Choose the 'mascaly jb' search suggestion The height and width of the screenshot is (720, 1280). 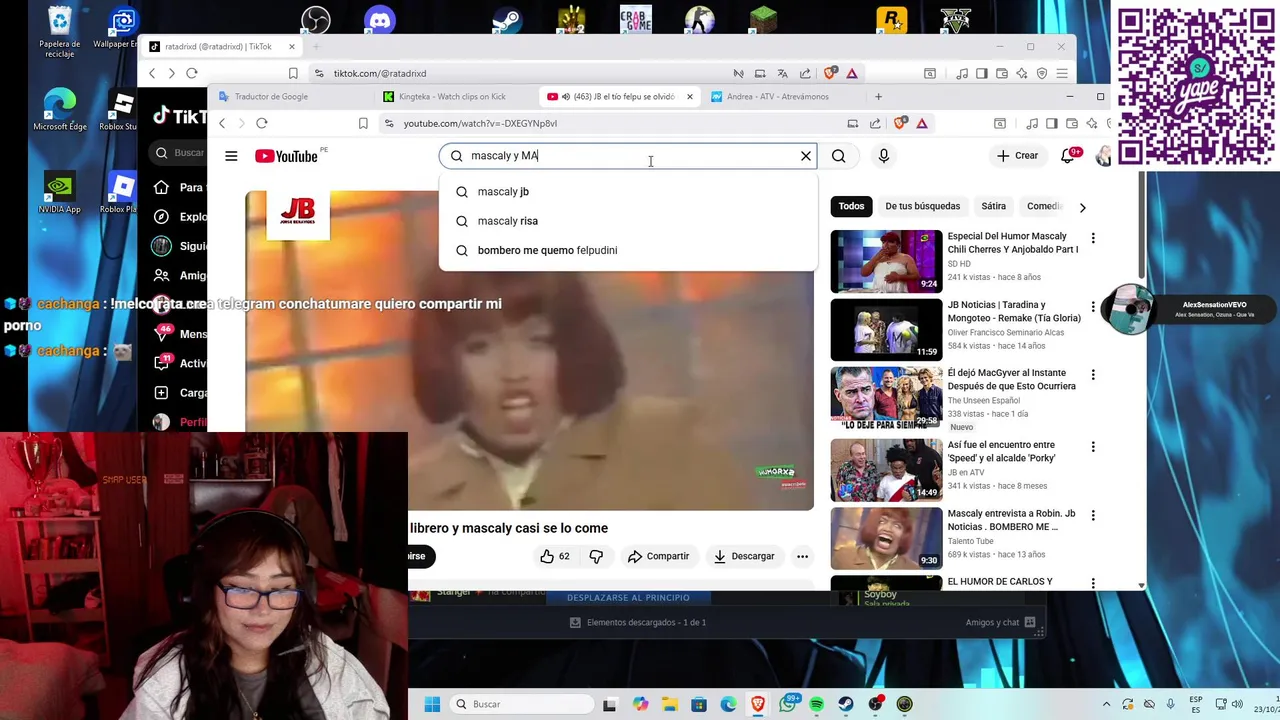point(628,192)
